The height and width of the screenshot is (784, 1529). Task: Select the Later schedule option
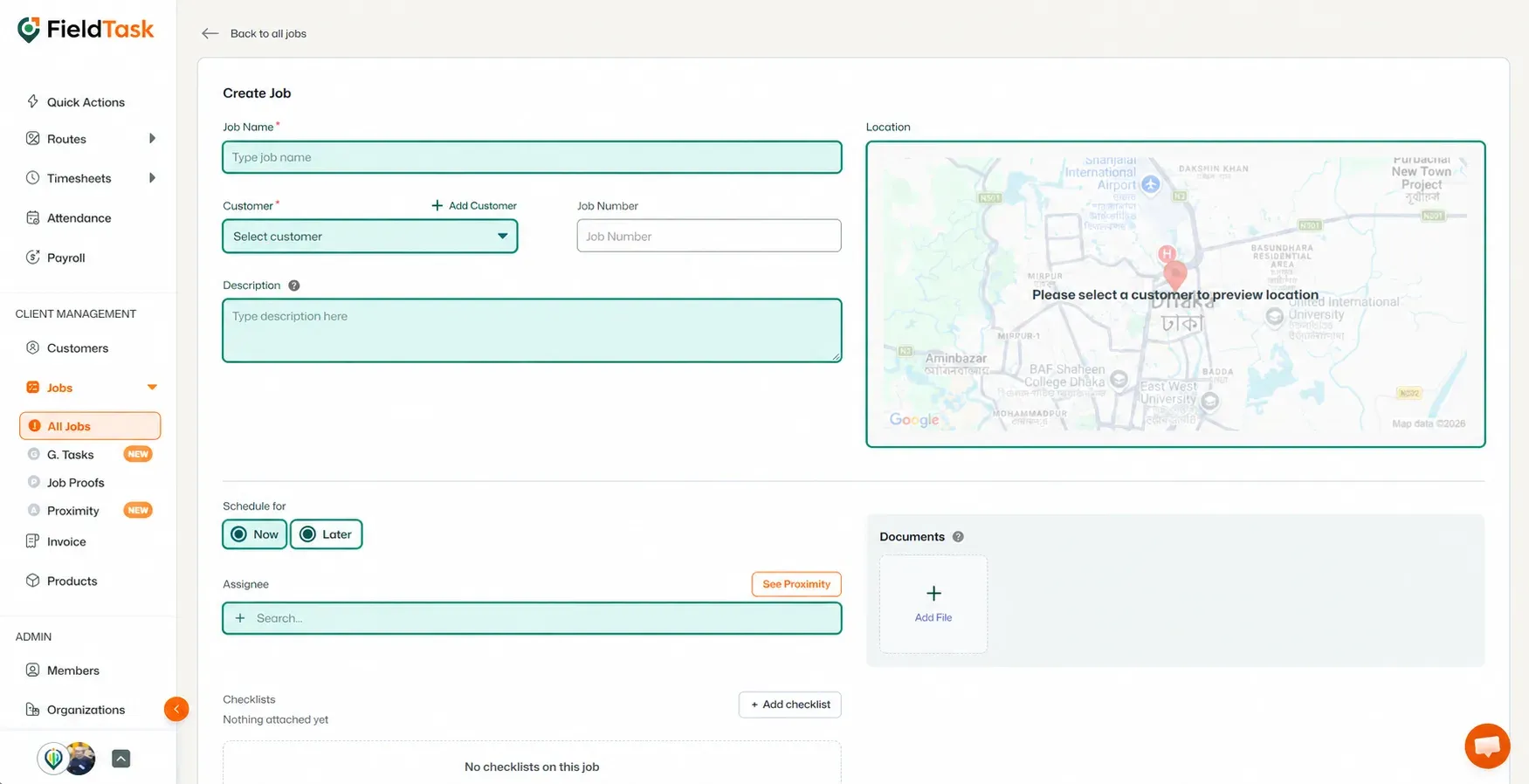[x=327, y=534]
